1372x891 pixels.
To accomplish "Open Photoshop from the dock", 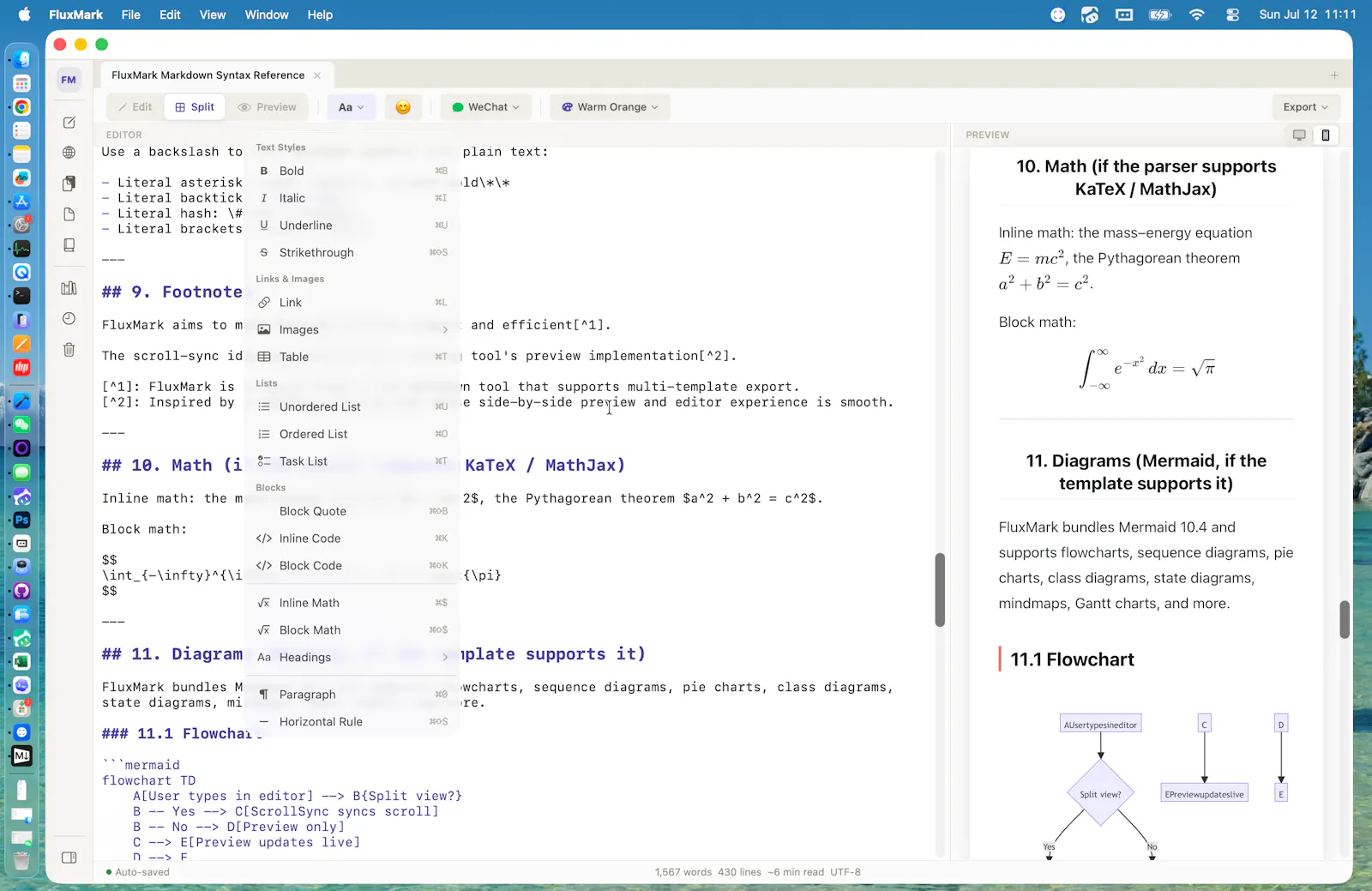I will 22,520.
